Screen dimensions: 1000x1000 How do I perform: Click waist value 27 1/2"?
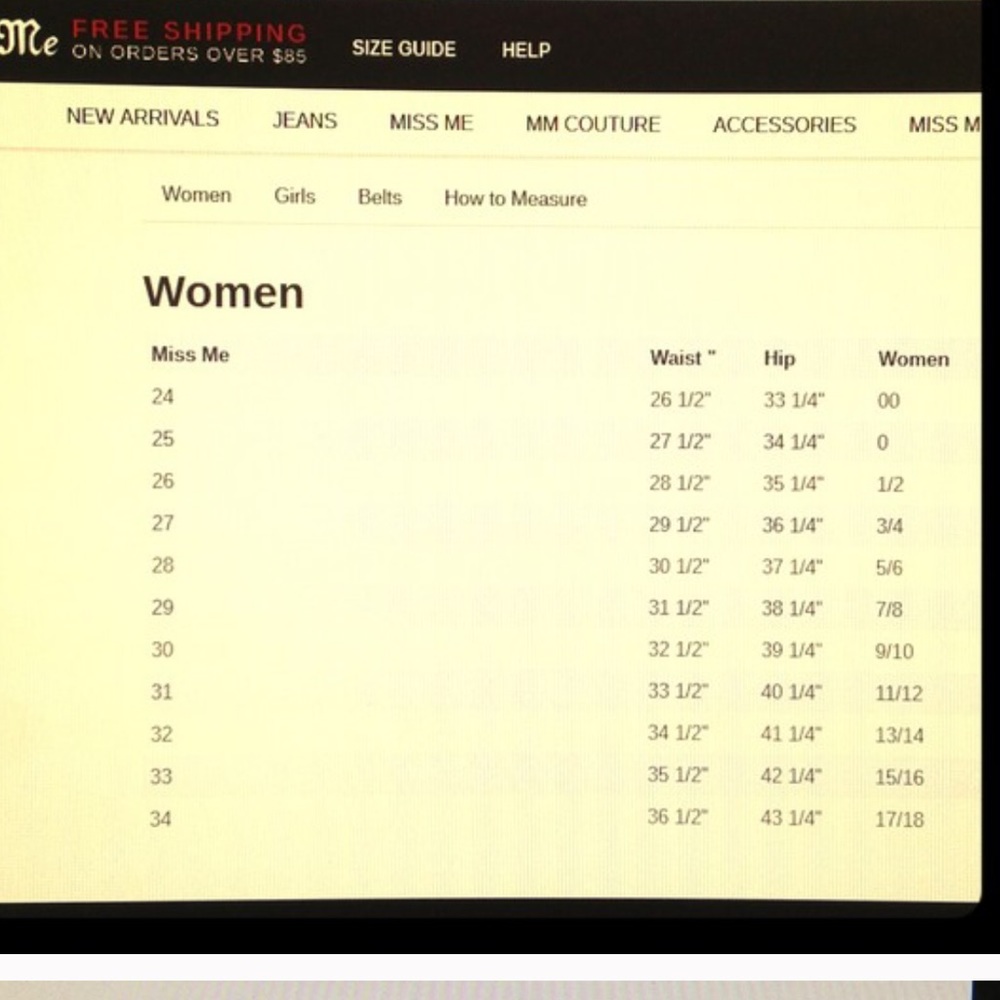pyautogui.click(x=680, y=441)
